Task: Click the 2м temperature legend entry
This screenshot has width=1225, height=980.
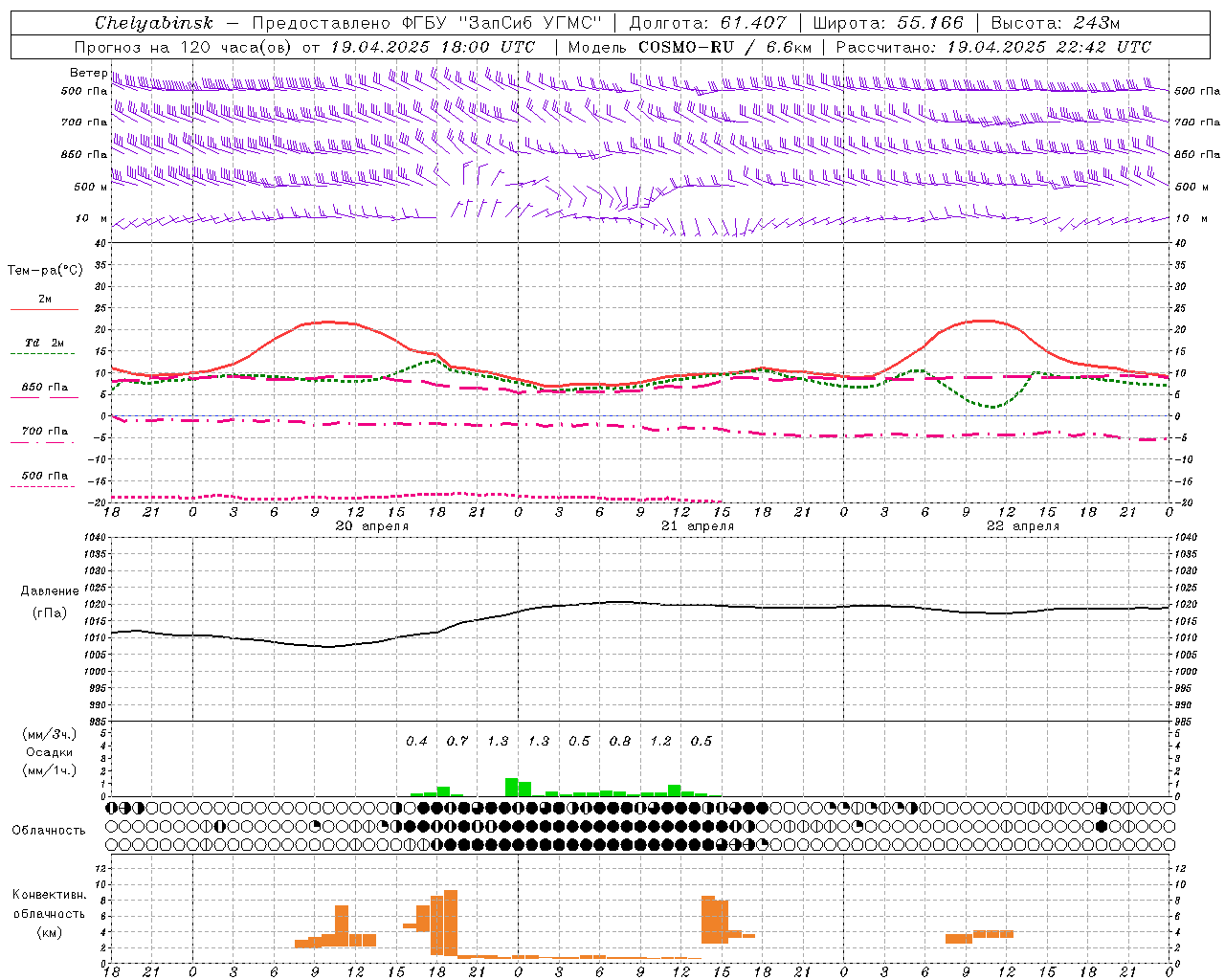Action: pyautogui.click(x=44, y=299)
